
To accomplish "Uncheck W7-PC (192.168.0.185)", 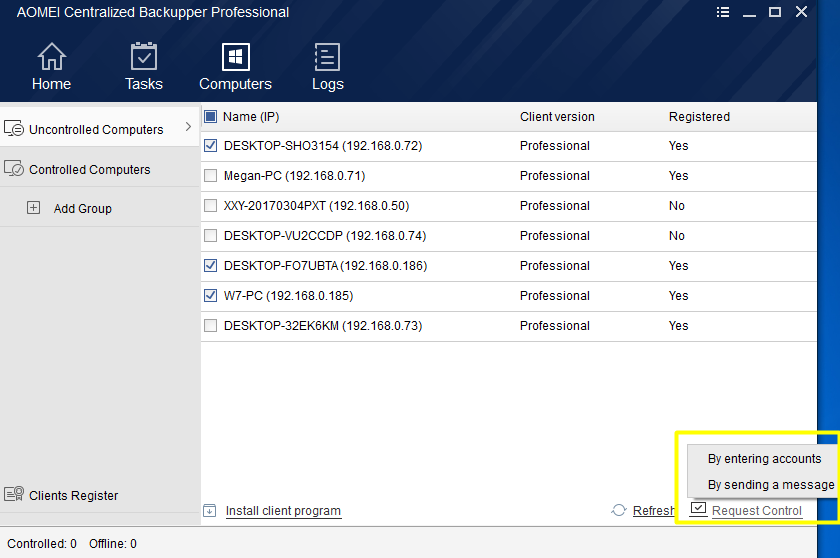I will click(211, 295).
